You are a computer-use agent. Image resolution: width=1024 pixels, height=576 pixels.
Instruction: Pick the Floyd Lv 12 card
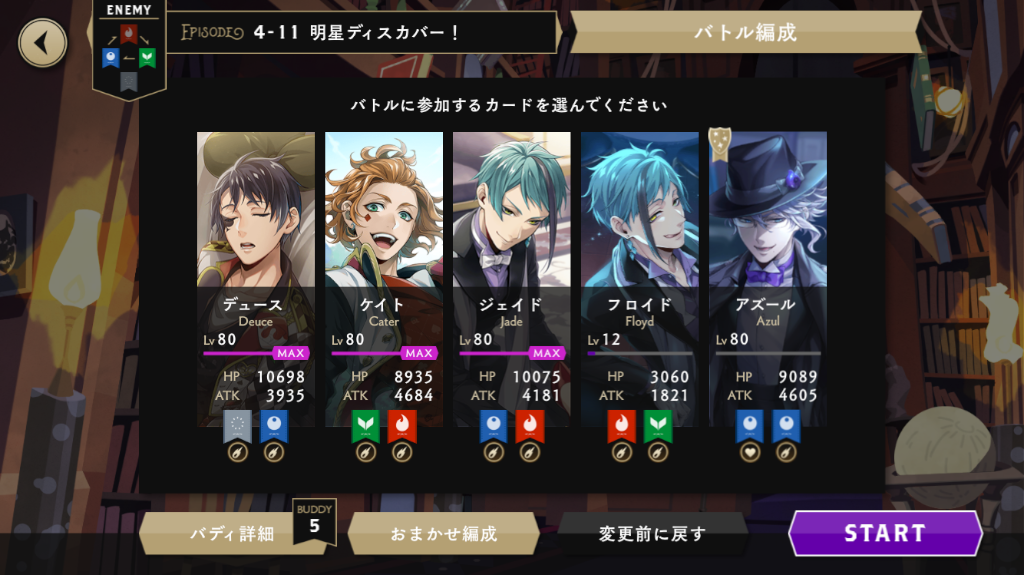coord(639,280)
